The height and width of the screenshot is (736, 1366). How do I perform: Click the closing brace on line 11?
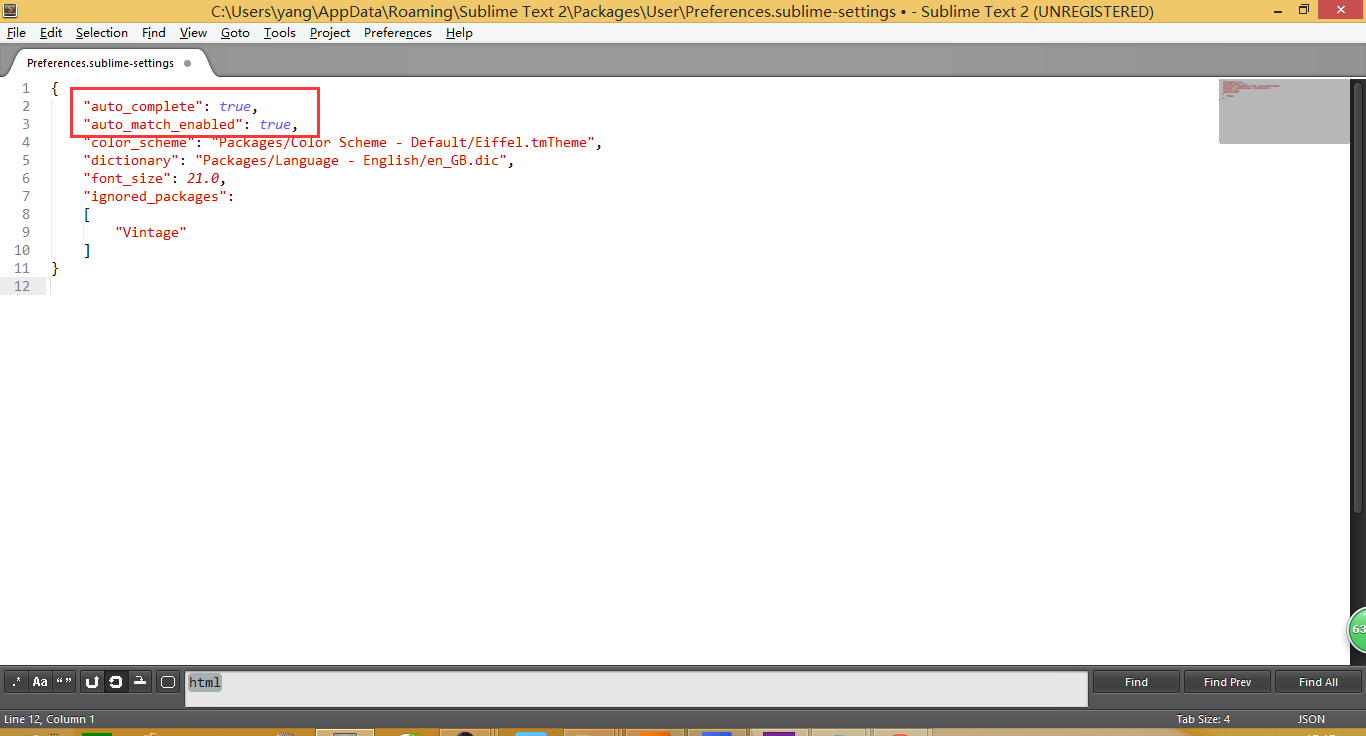56,268
